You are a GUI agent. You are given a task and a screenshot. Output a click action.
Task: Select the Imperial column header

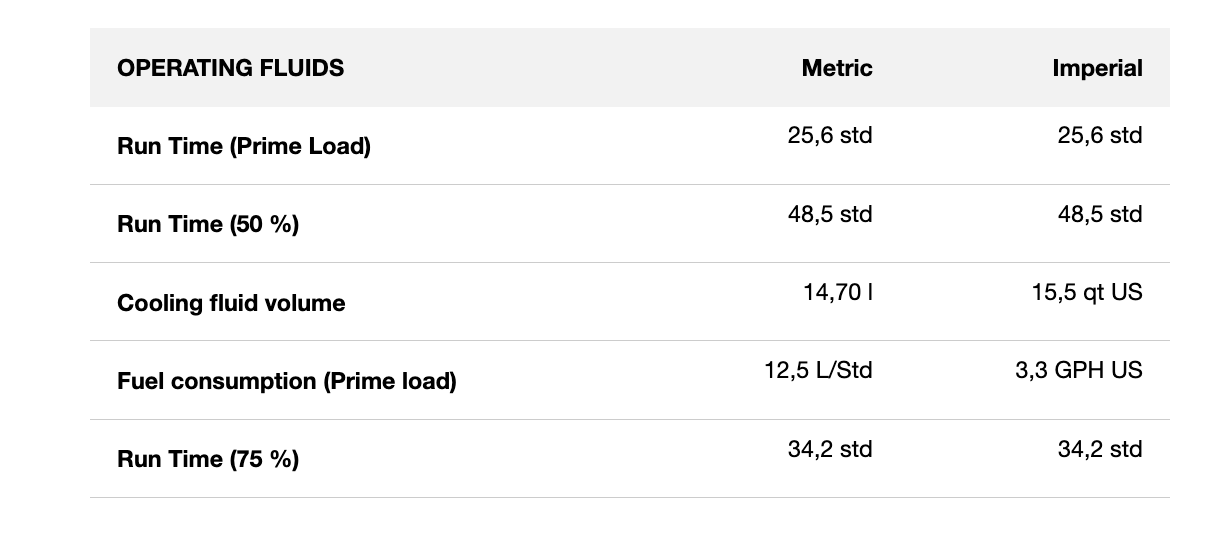[1096, 68]
